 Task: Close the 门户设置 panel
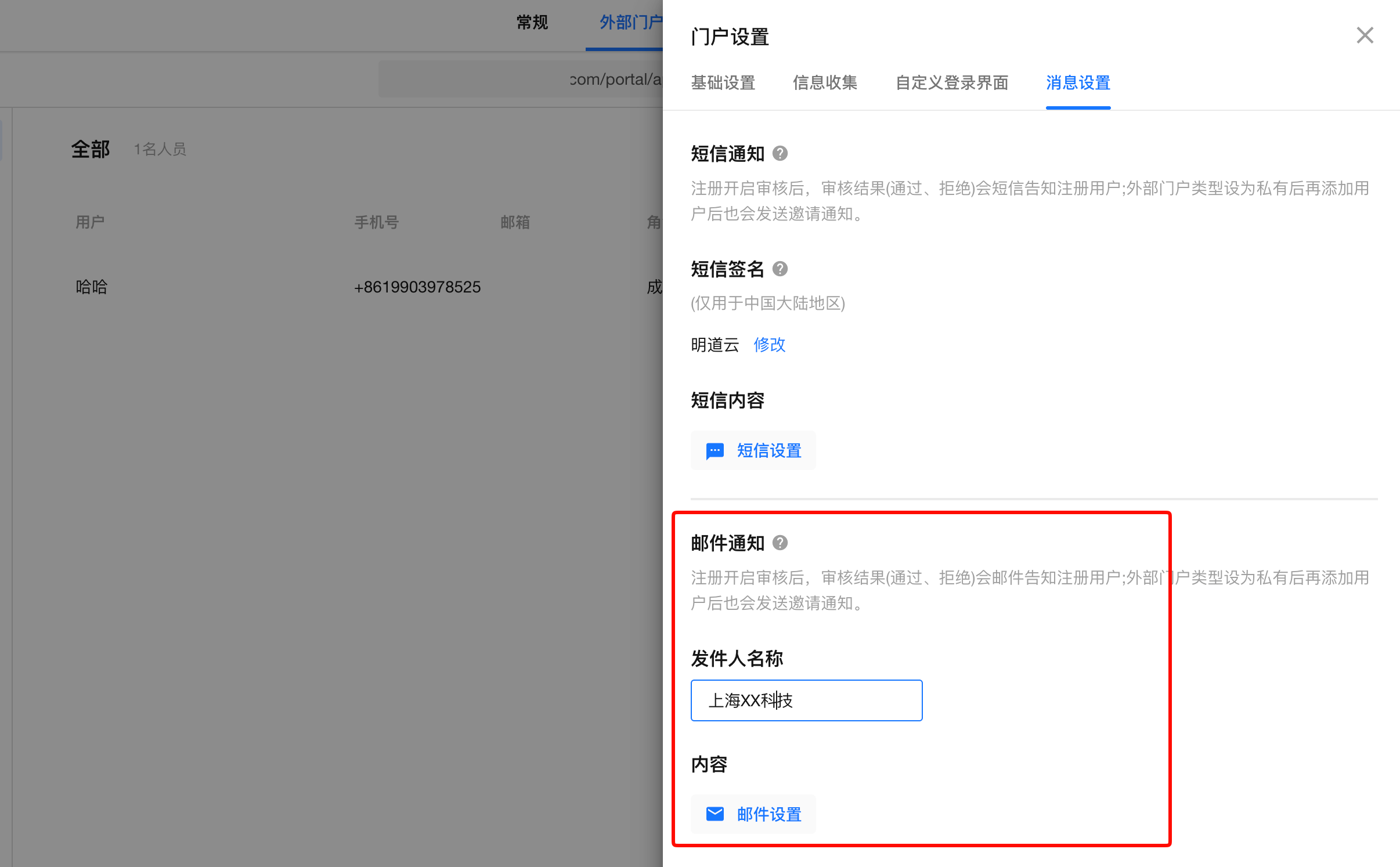tap(1365, 35)
